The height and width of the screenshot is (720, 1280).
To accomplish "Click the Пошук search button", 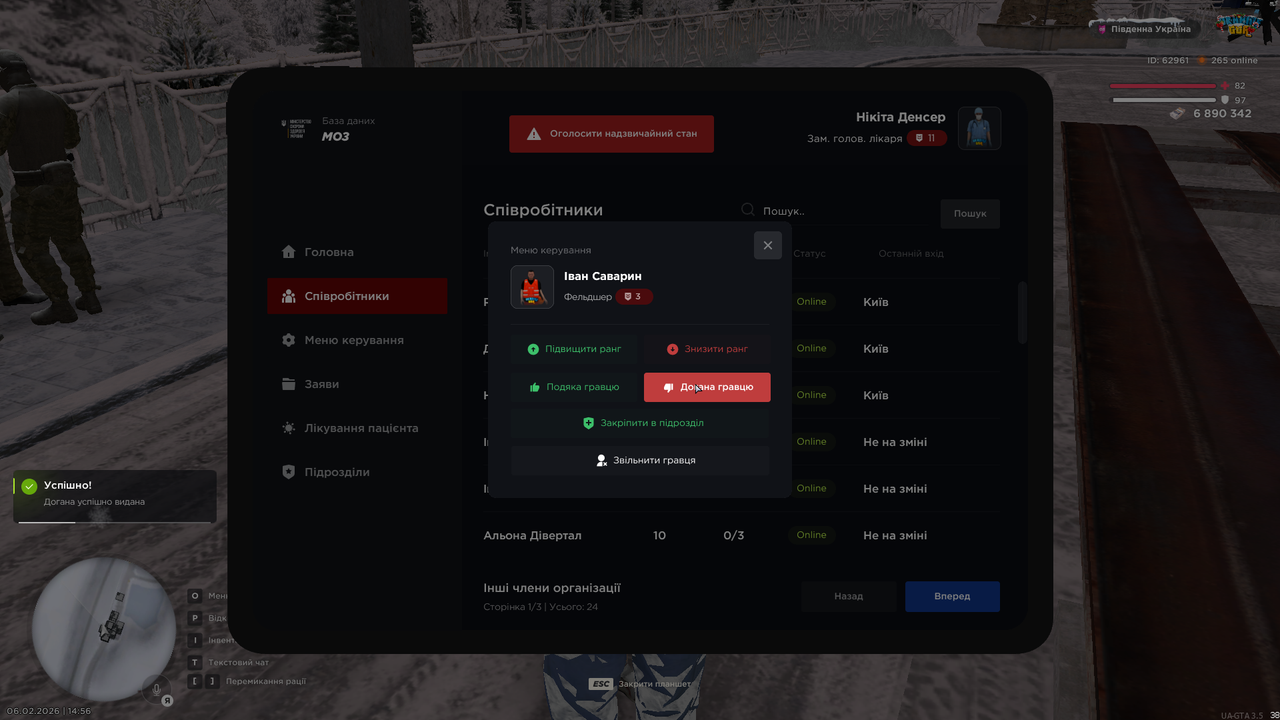I will pos(970,213).
